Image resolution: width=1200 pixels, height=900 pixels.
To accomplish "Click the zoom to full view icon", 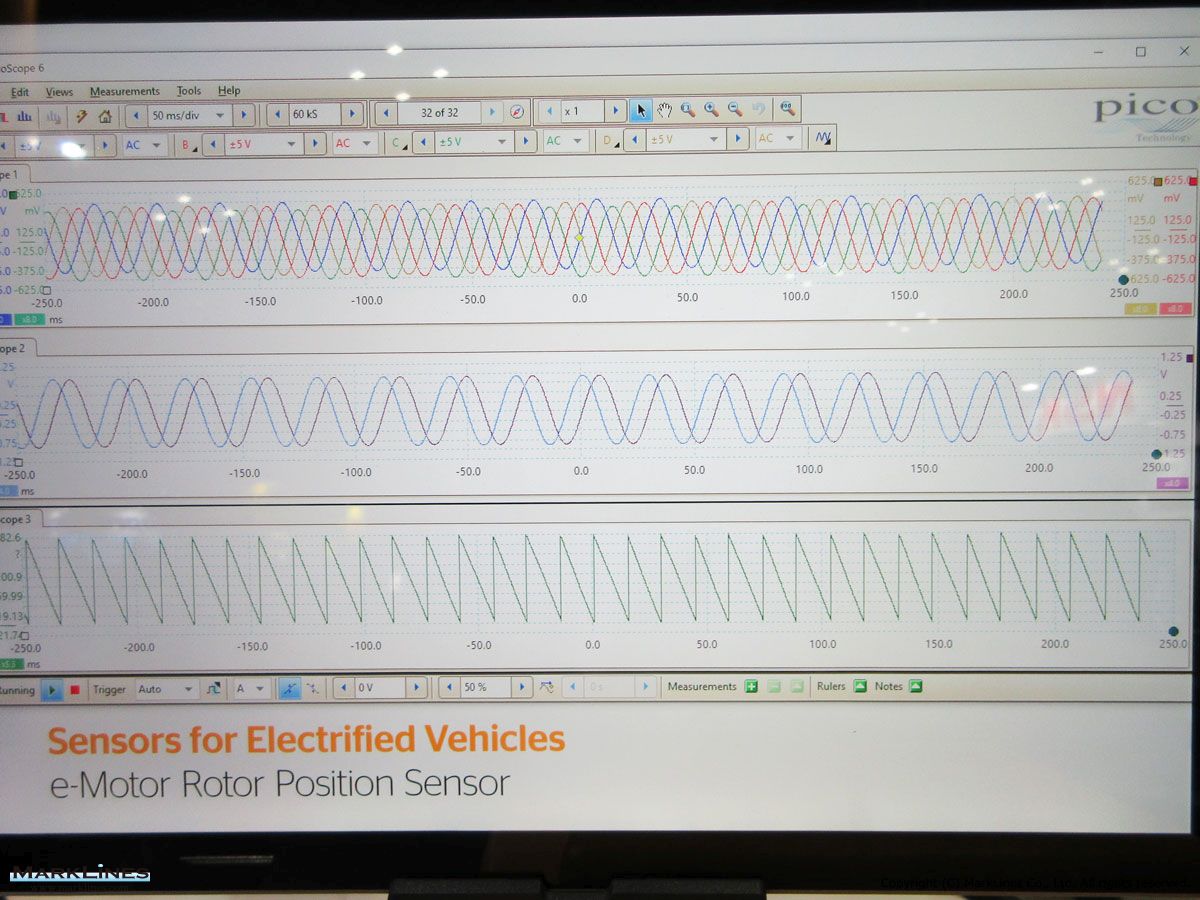I will pyautogui.click(x=788, y=107).
